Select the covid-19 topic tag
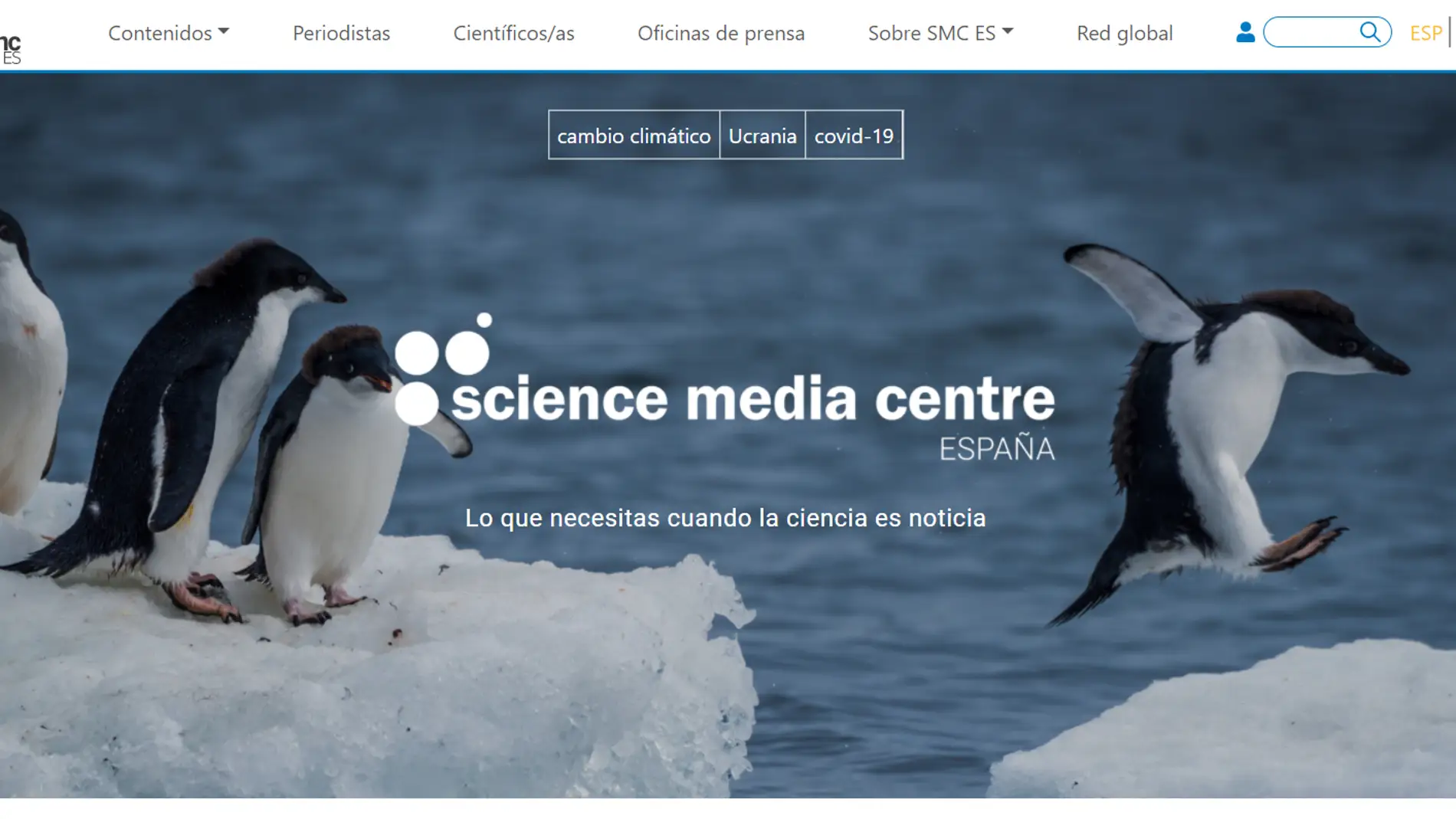The width and height of the screenshot is (1456, 819). pyautogui.click(x=854, y=135)
